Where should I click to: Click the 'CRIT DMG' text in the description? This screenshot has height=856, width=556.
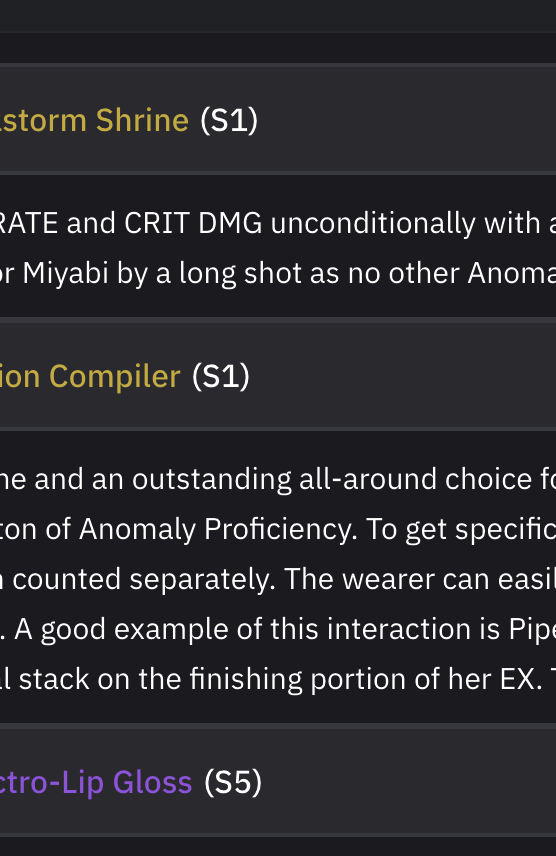point(193,223)
